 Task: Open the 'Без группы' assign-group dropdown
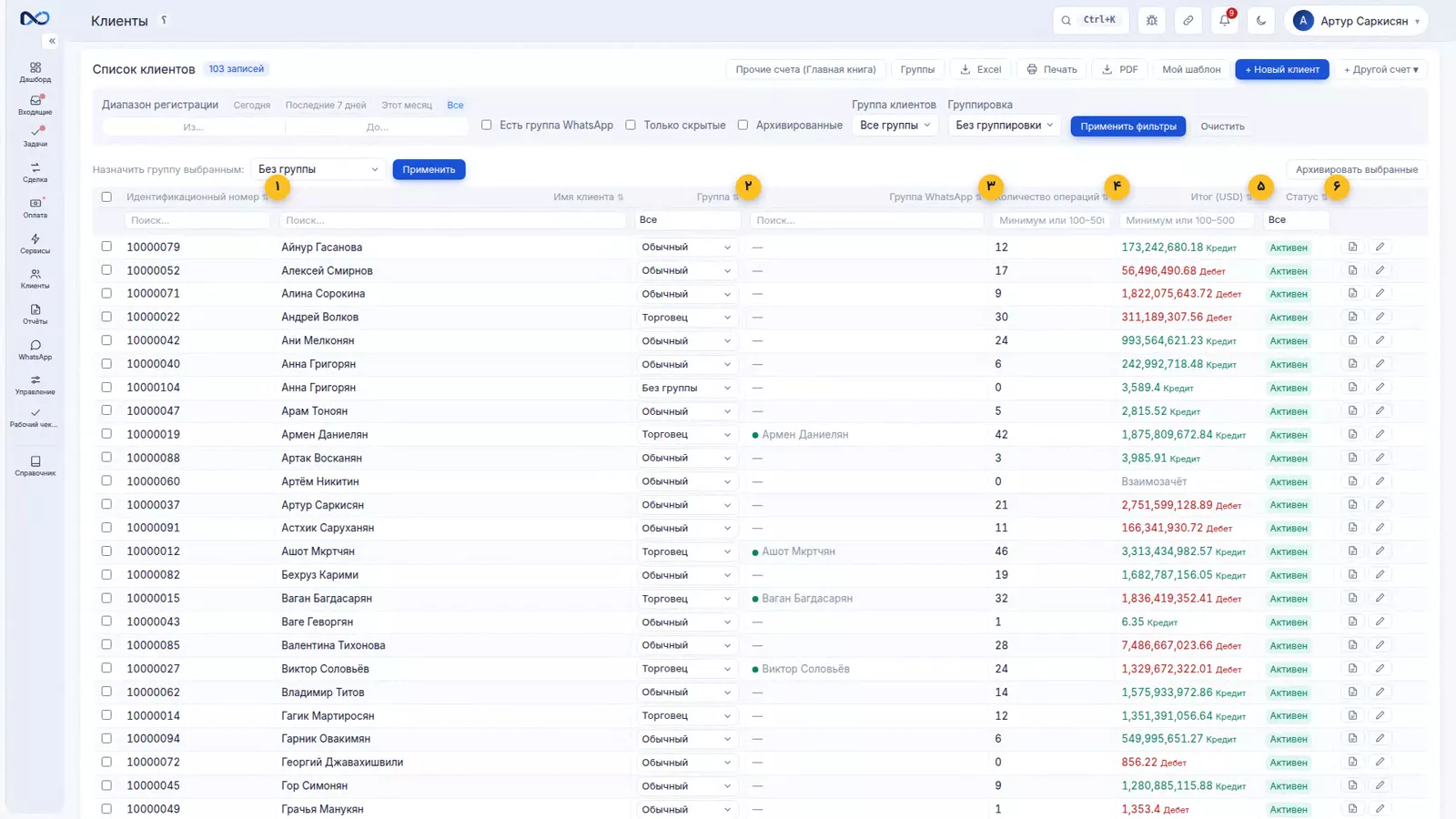pos(318,169)
